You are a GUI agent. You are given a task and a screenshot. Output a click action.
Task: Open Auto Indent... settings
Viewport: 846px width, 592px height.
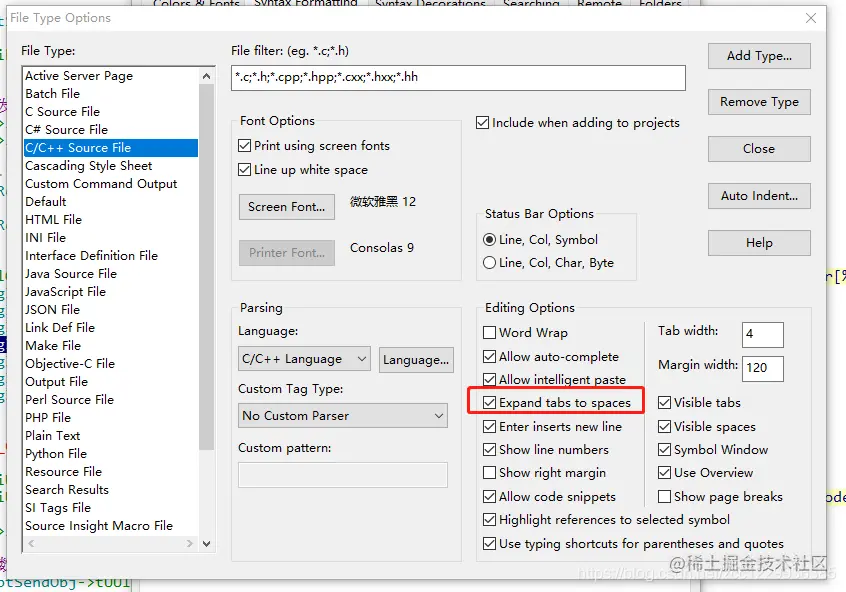[x=759, y=195]
